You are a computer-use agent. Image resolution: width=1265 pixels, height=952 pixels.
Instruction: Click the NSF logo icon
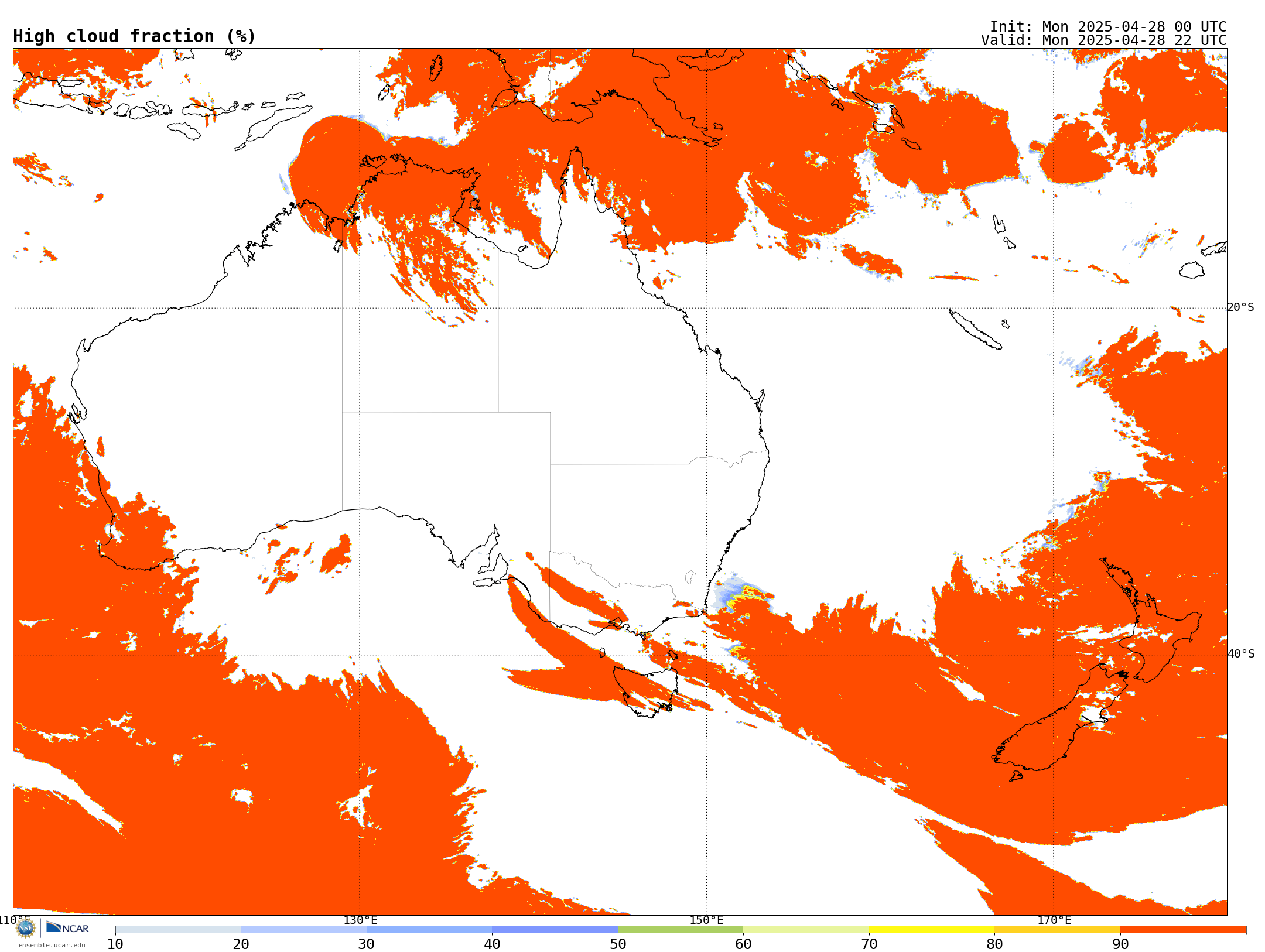click(x=26, y=928)
